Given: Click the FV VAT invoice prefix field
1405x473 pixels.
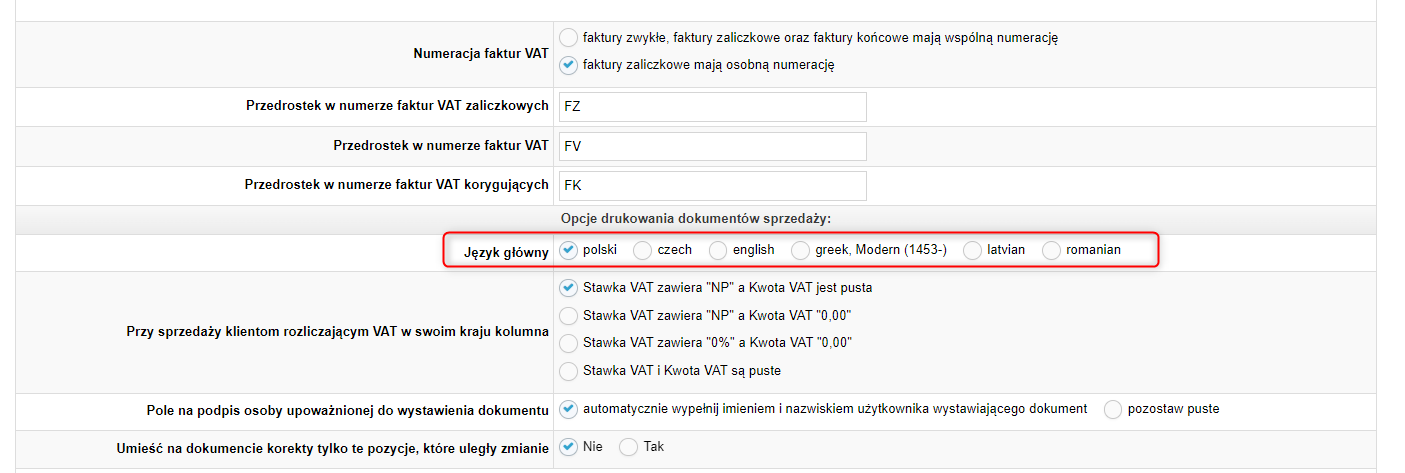Looking at the screenshot, I should 712,146.
